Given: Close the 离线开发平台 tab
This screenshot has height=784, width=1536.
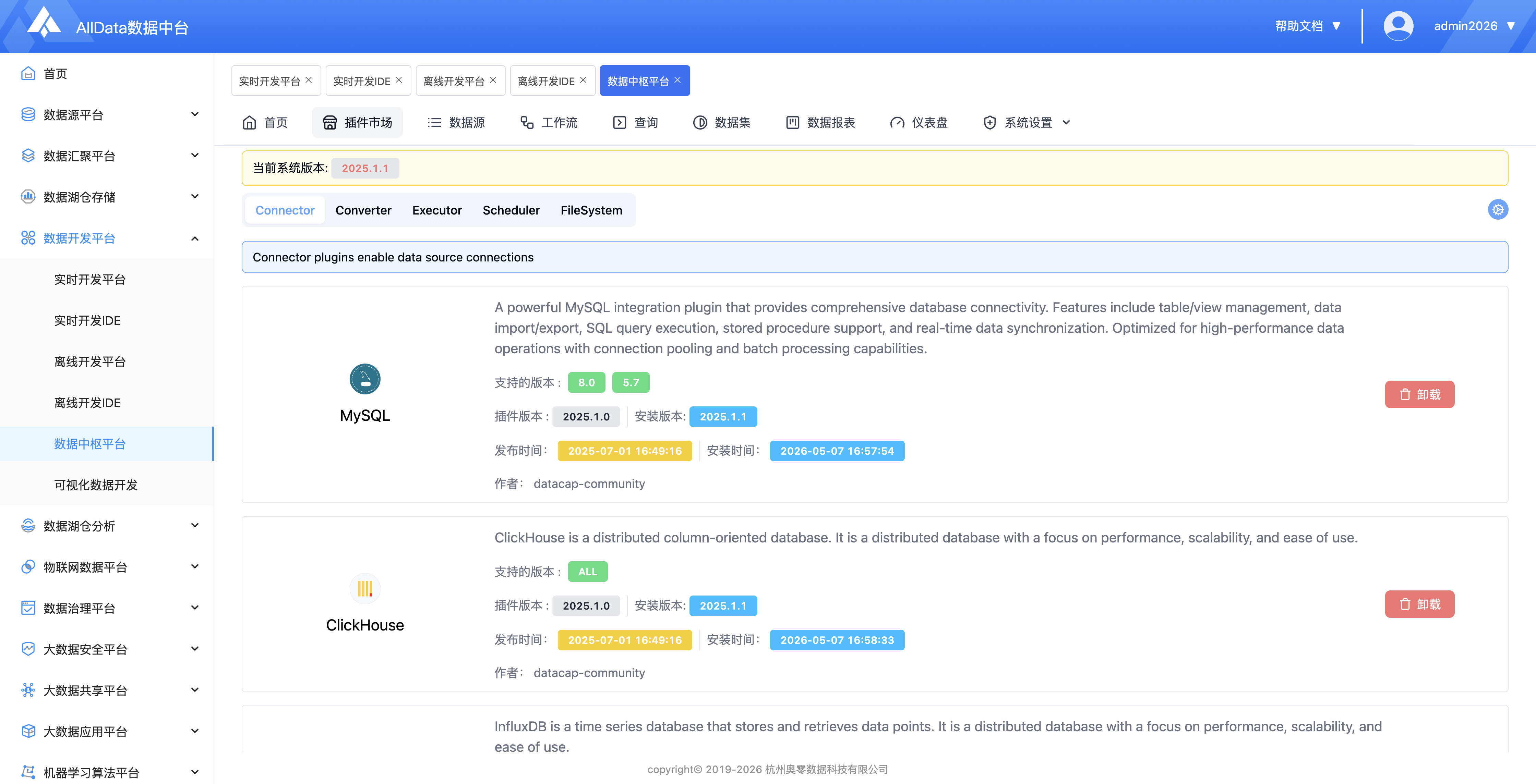Looking at the screenshot, I should coord(493,80).
